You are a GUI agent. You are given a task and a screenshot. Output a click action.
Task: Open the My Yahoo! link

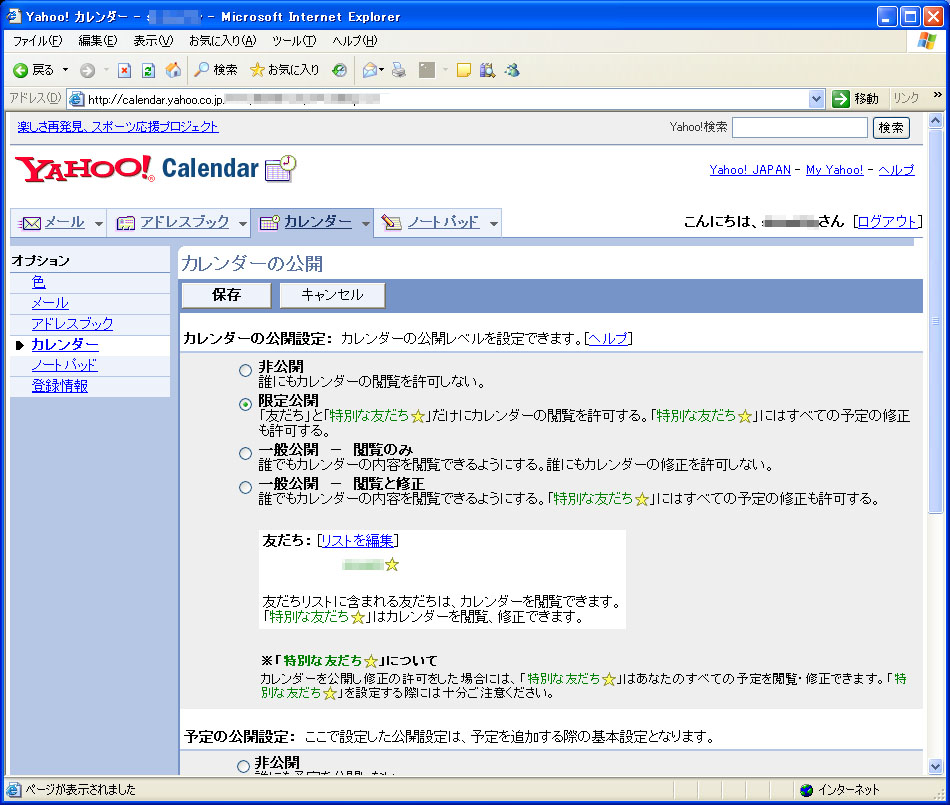834,170
